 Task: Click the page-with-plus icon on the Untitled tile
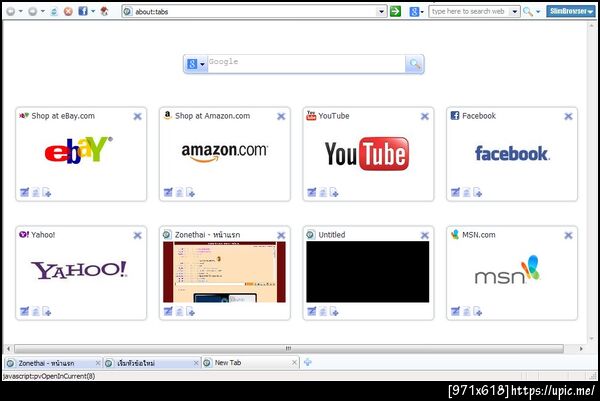(x=334, y=311)
